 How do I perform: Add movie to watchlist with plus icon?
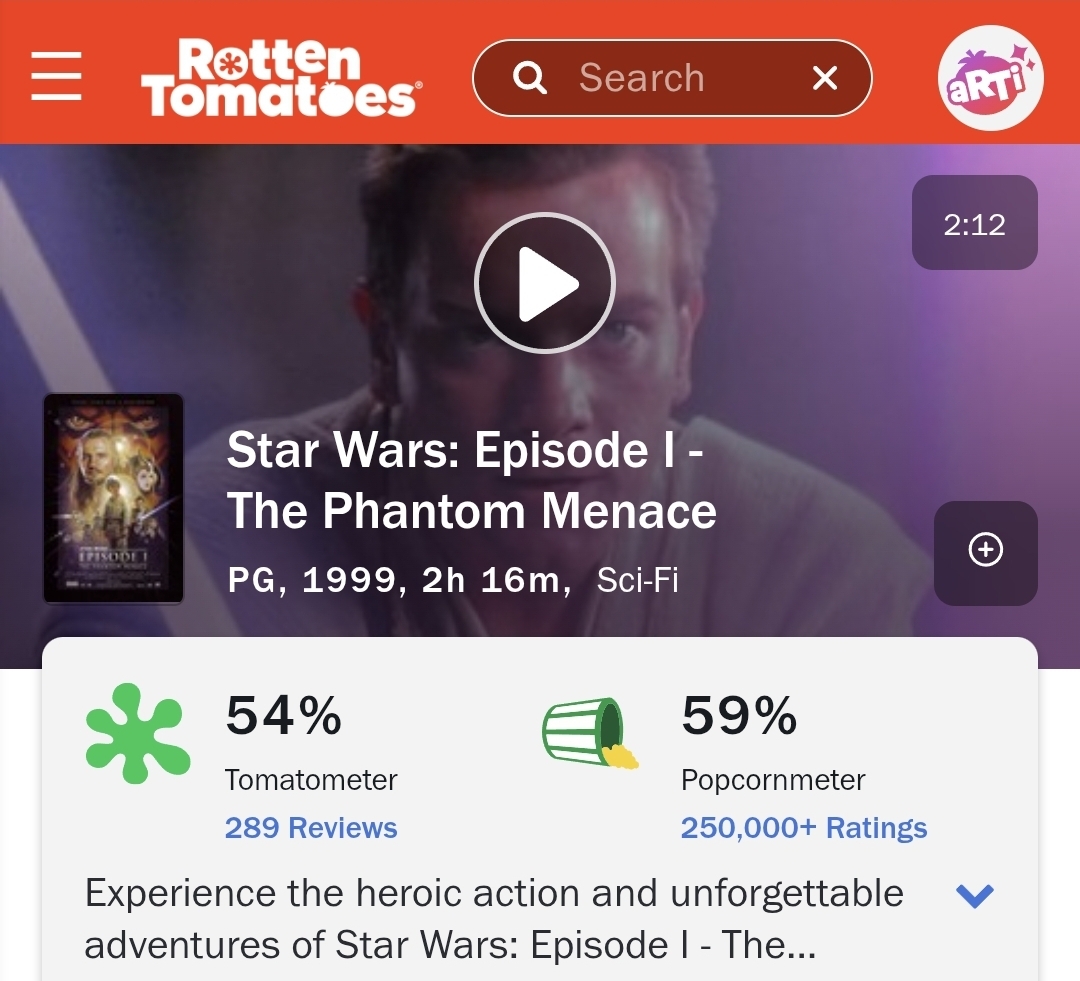click(x=985, y=550)
